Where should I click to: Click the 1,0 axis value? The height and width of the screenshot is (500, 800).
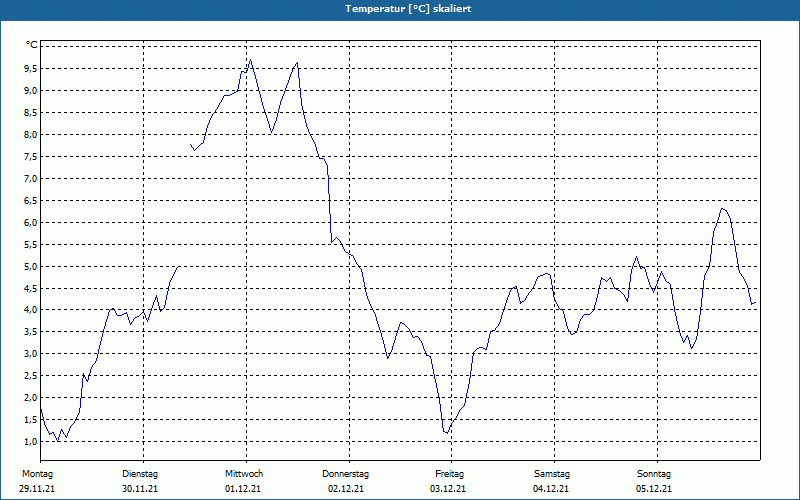coord(31,441)
